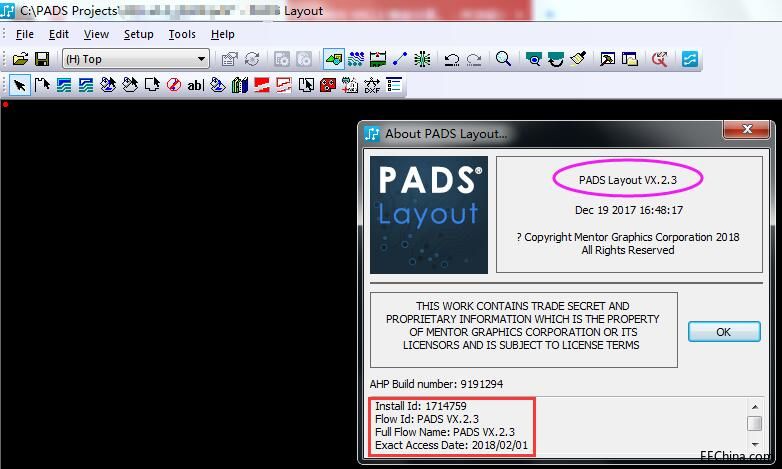Select the Keepout tool
Image resolution: width=782 pixels, height=469 pixels.
click(174, 85)
